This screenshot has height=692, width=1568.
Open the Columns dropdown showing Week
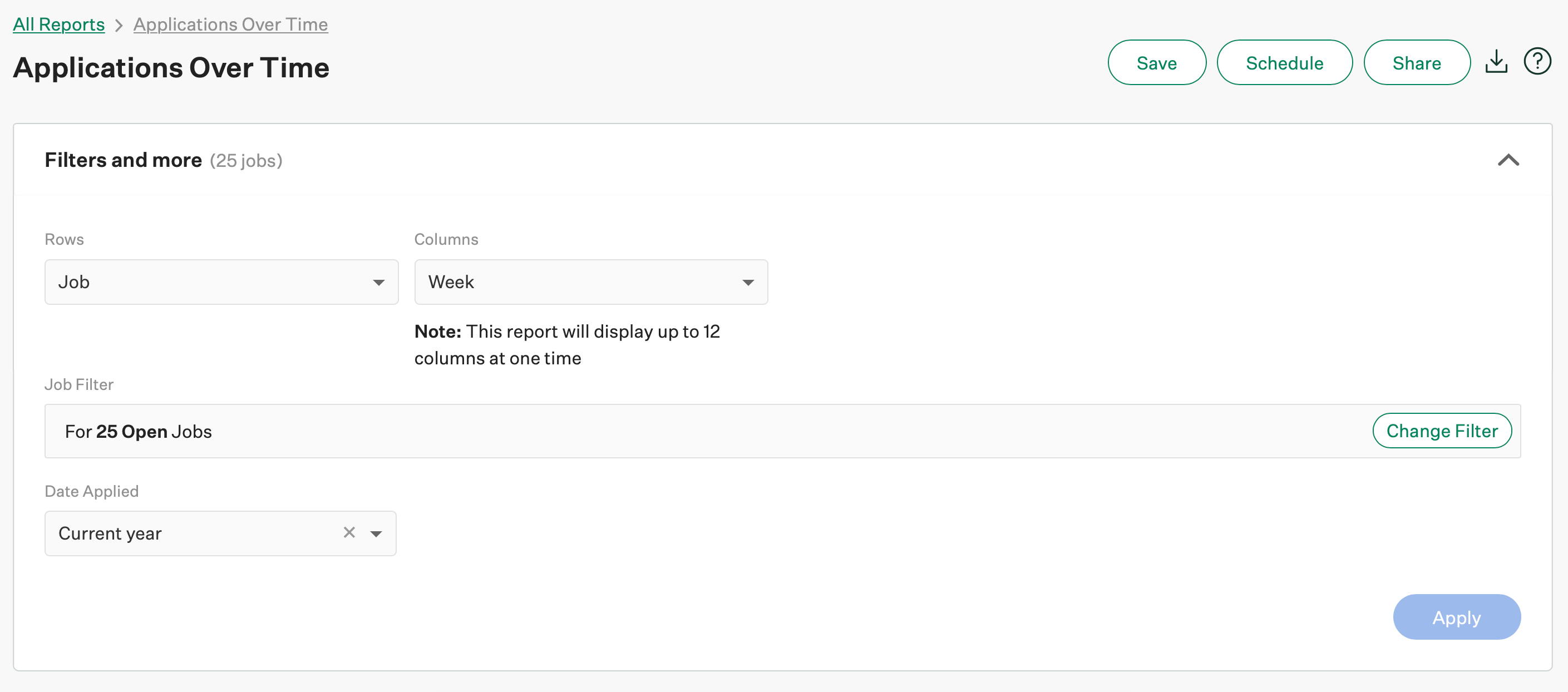point(591,282)
